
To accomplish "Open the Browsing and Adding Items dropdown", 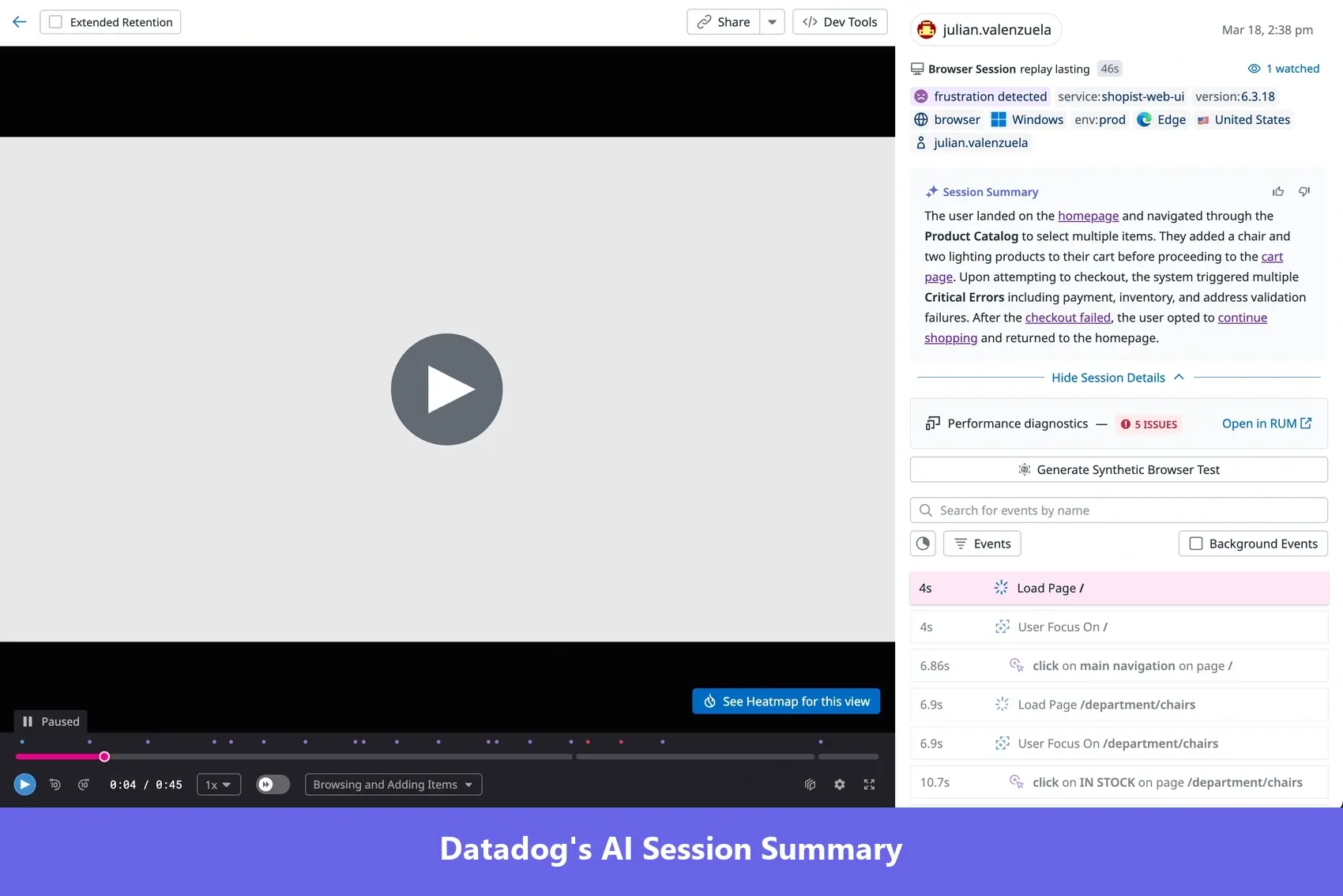I will [393, 785].
